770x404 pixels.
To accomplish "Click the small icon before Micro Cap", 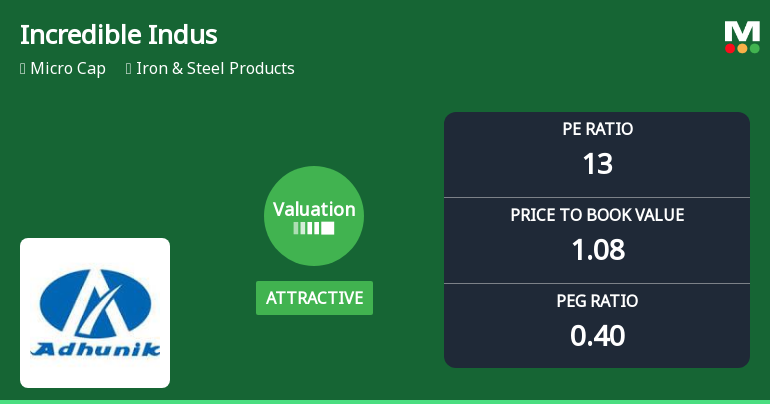I will click(x=23, y=69).
